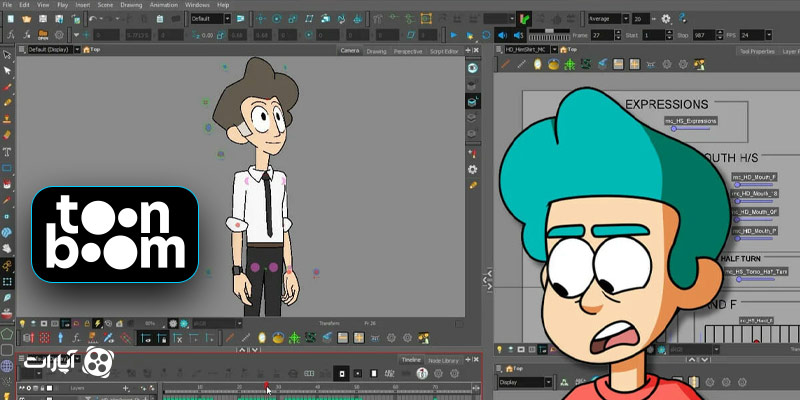
Task: Click the help question mark icon
Action: (682, 18)
